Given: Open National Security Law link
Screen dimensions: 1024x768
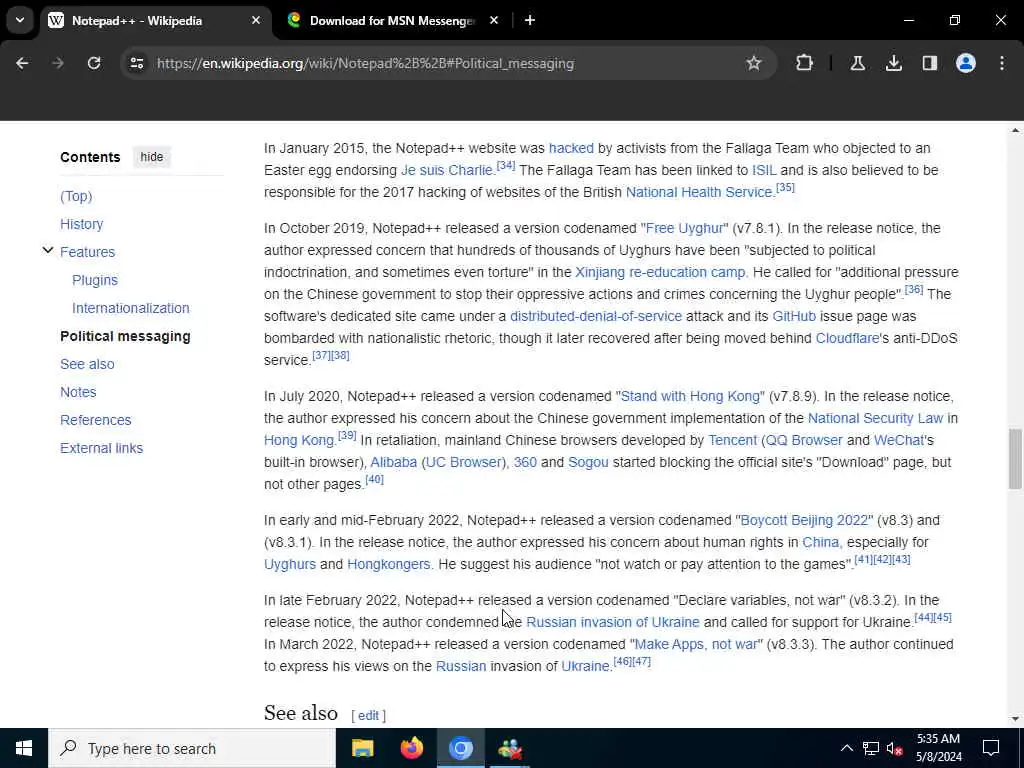Looking at the screenshot, I should point(875,419).
